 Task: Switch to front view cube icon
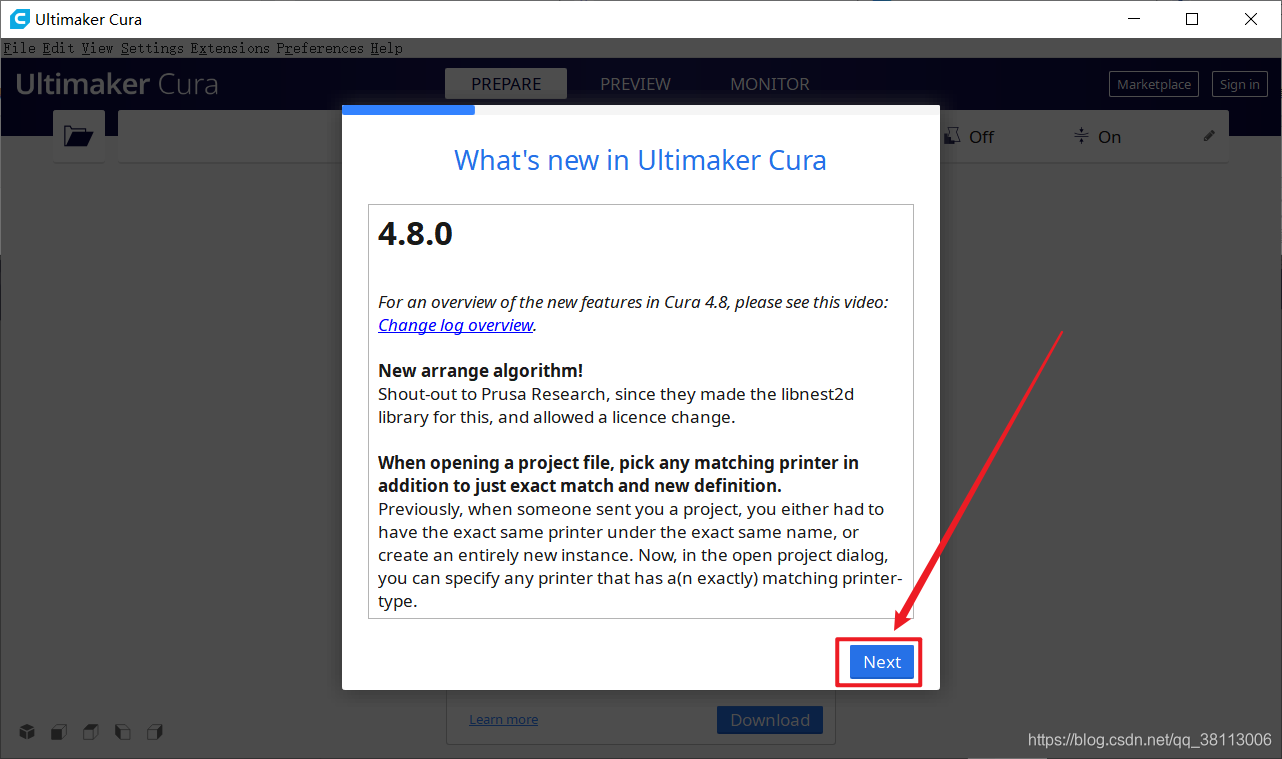click(59, 732)
